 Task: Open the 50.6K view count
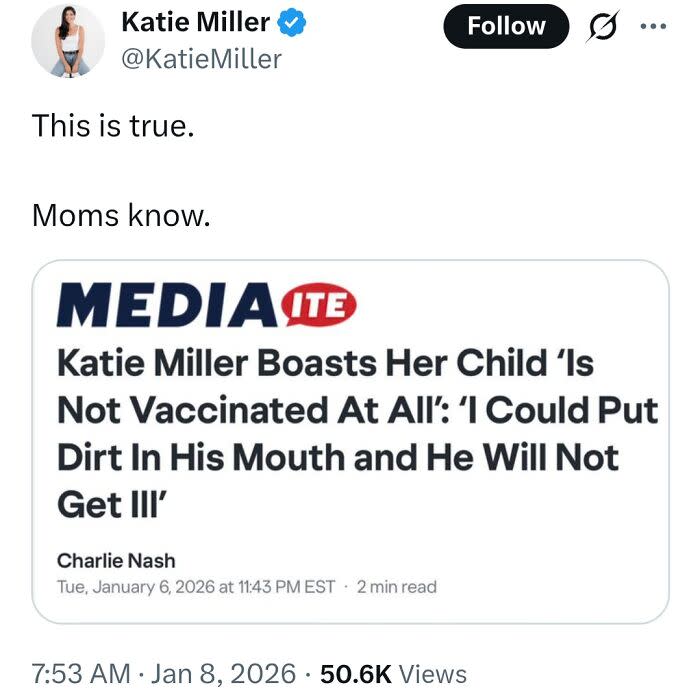(x=356, y=673)
